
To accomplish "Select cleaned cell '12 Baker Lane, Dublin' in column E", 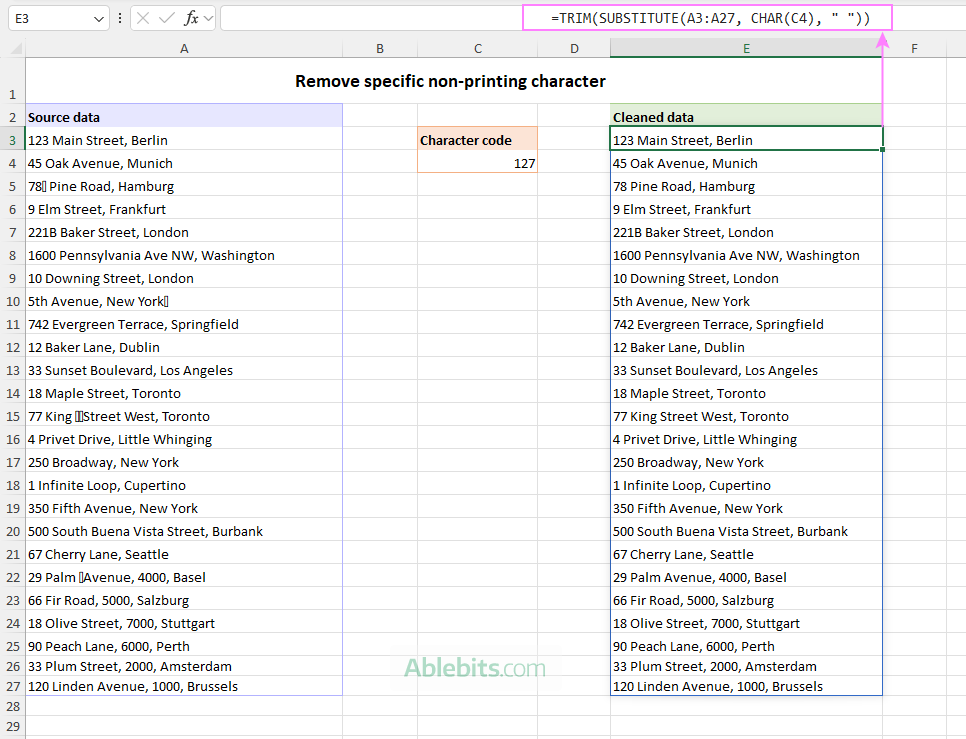I will [x=746, y=345].
